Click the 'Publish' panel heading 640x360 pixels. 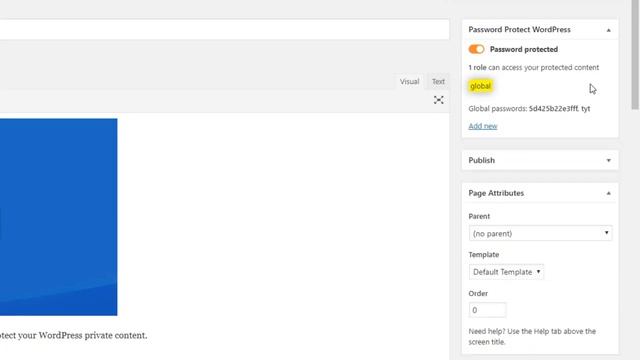pos(482,160)
